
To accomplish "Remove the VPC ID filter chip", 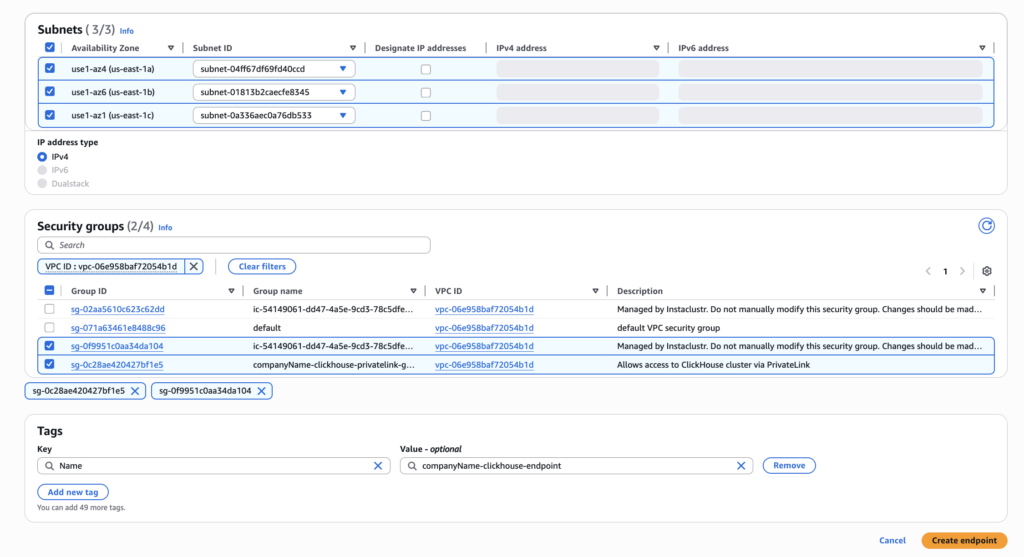I will (x=194, y=266).
